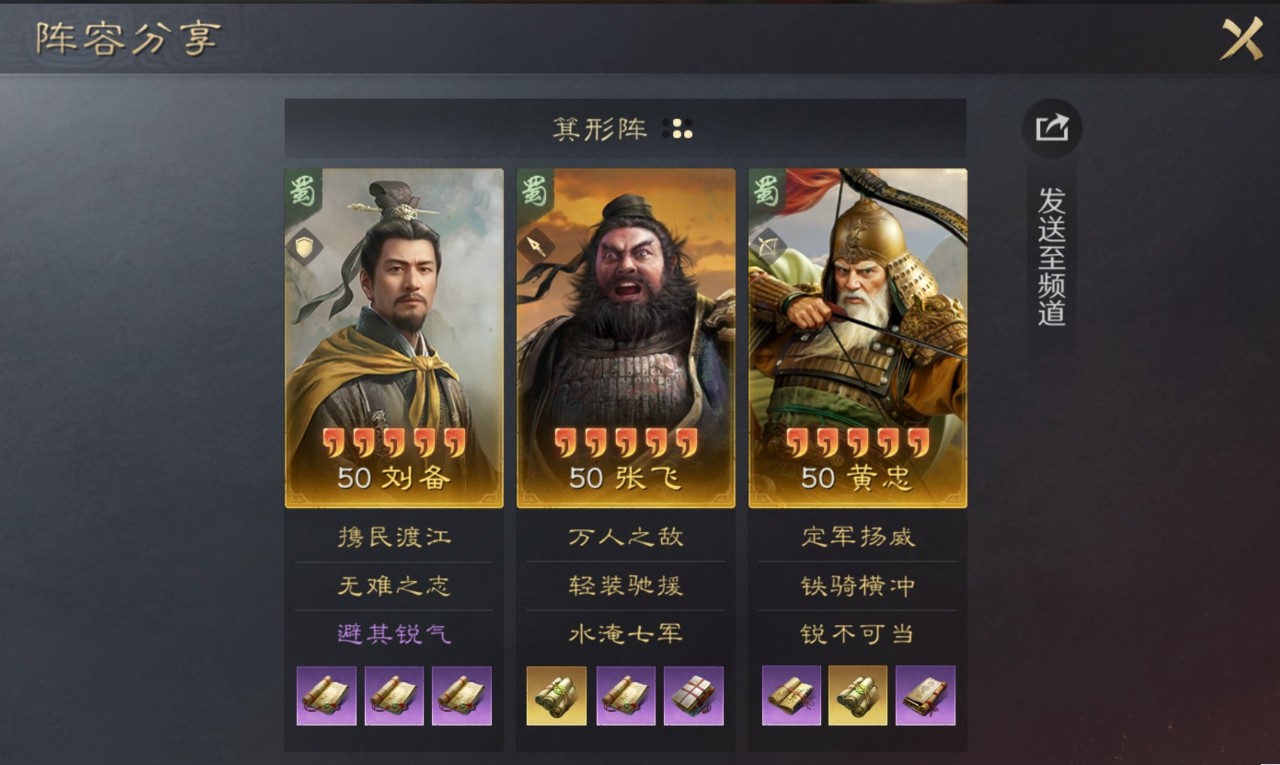Select 水淹七军 skill
Image resolution: width=1280 pixels, height=765 pixels.
tap(626, 634)
